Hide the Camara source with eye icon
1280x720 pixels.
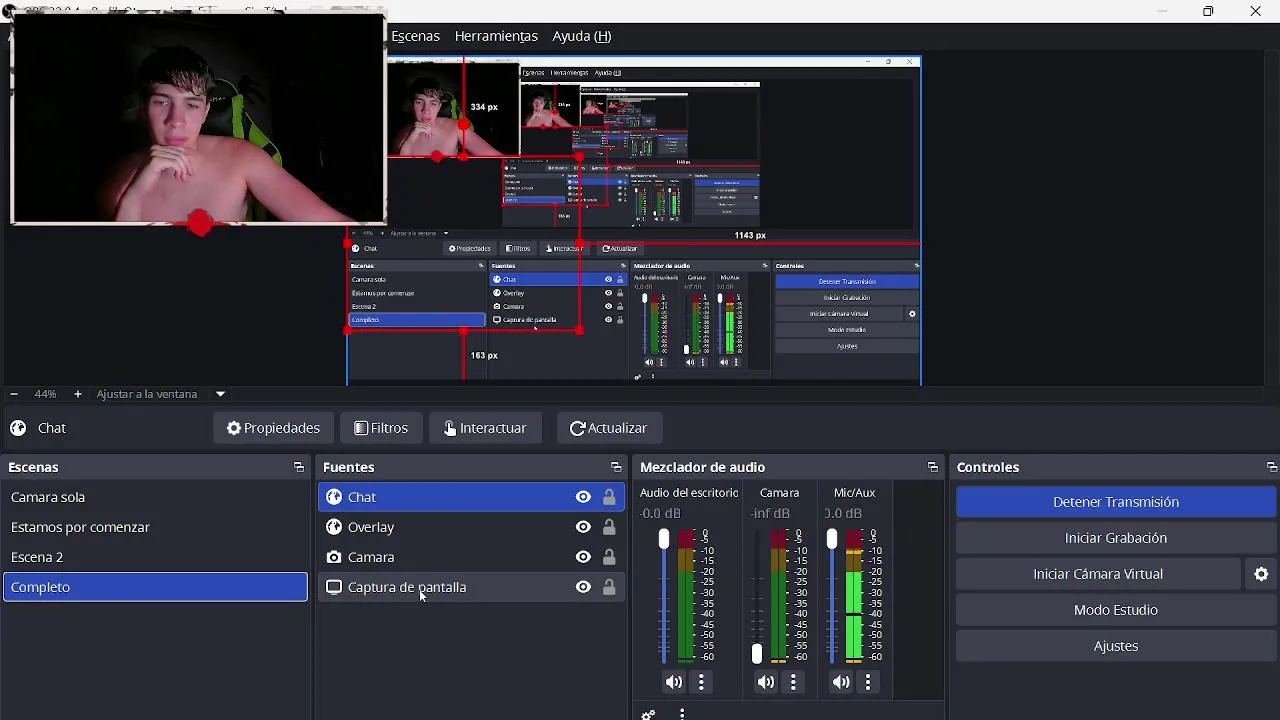[583, 557]
